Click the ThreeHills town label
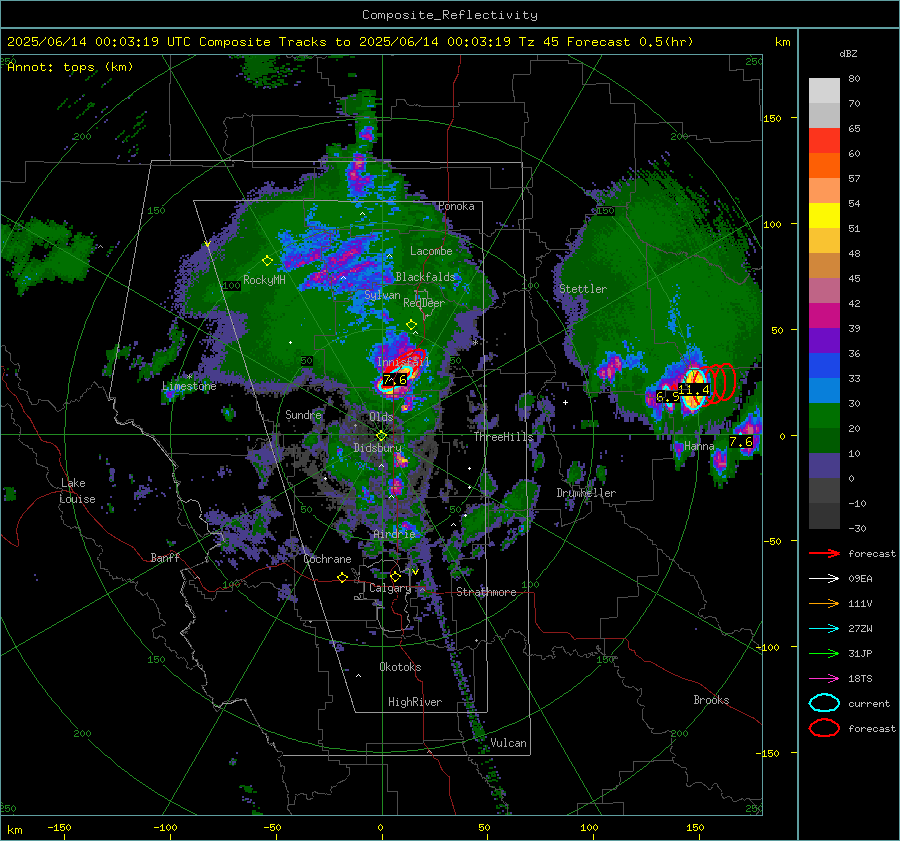 [x=503, y=437]
